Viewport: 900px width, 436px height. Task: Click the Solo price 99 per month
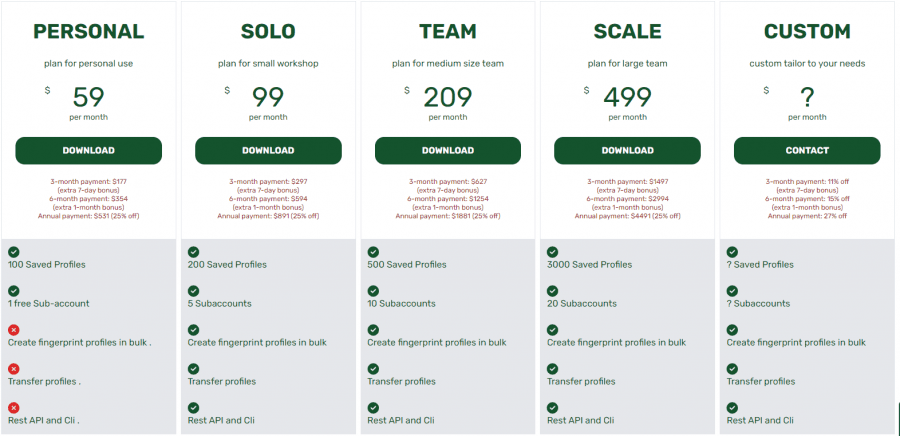pos(268,103)
